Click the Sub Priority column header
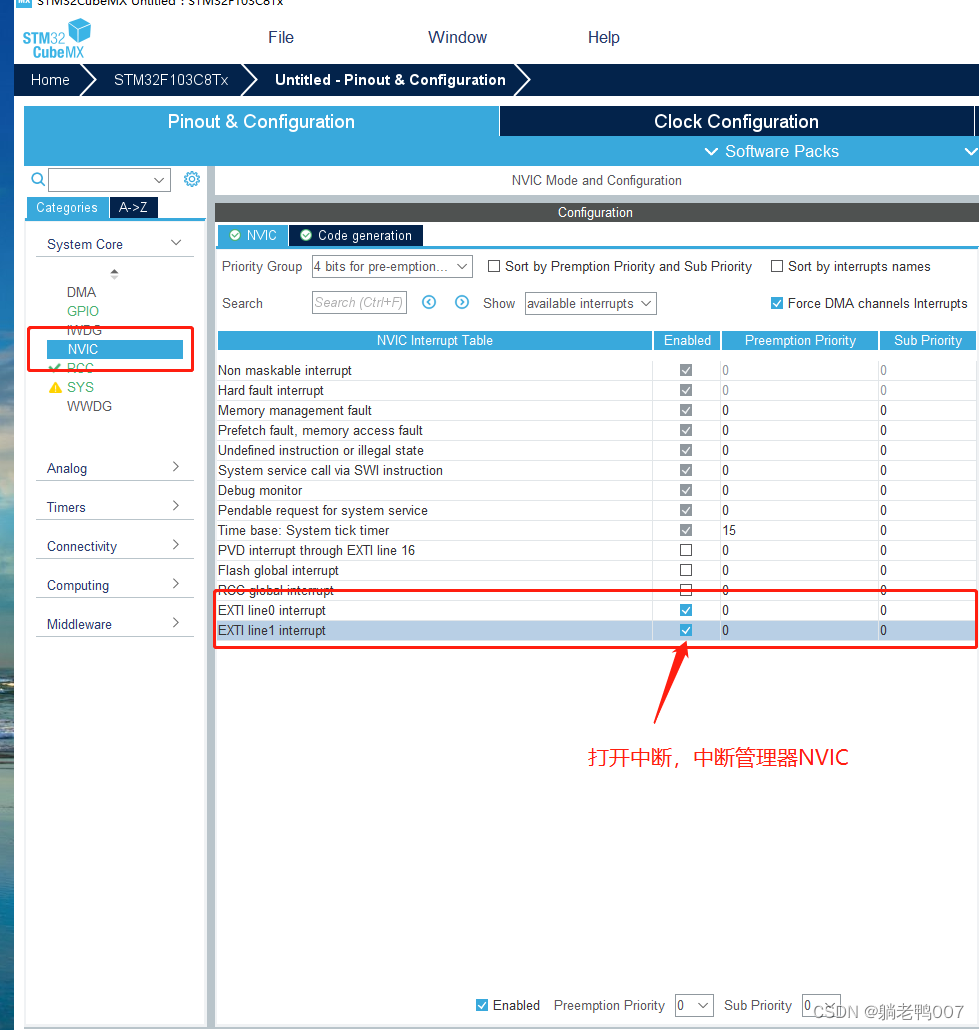This screenshot has height=1030, width=979. click(x=928, y=340)
